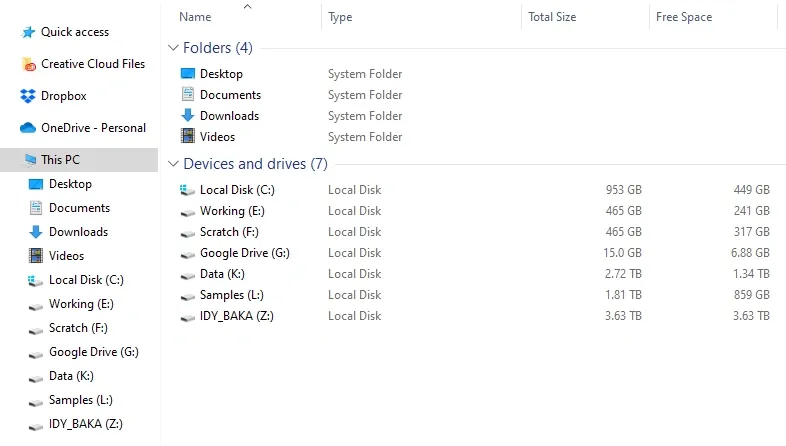This screenshot has height=446, width=786.
Task: Click the Videos film icon in sidebar
Action: 36,256
